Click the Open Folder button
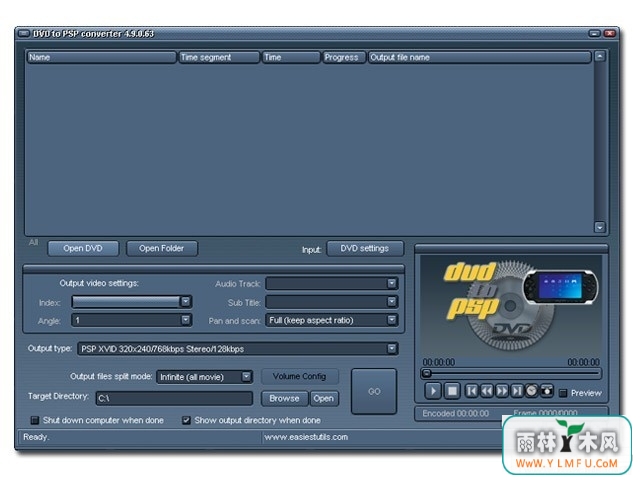 click(x=162, y=248)
